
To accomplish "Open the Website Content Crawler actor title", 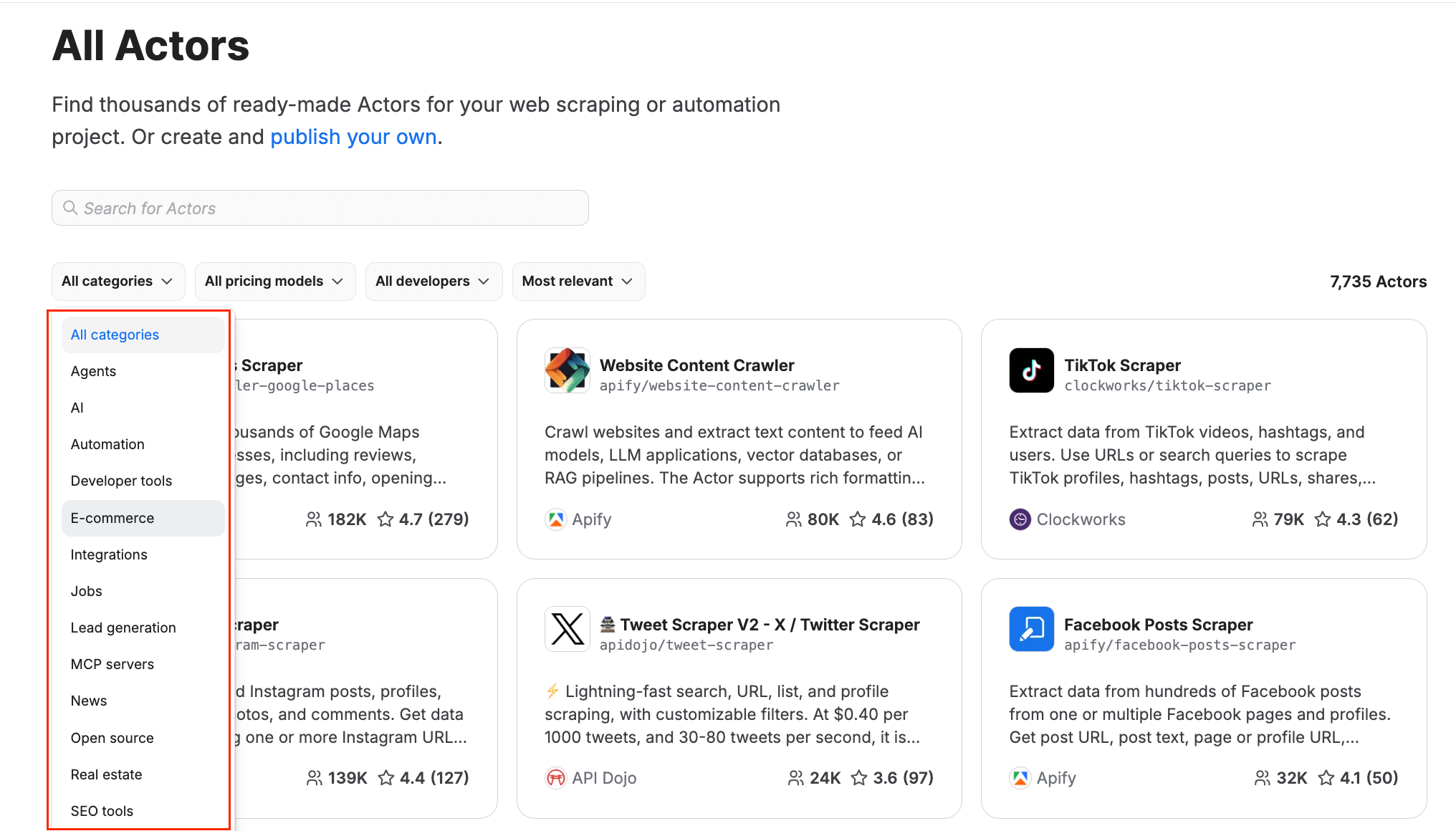I will coord(696,365).
